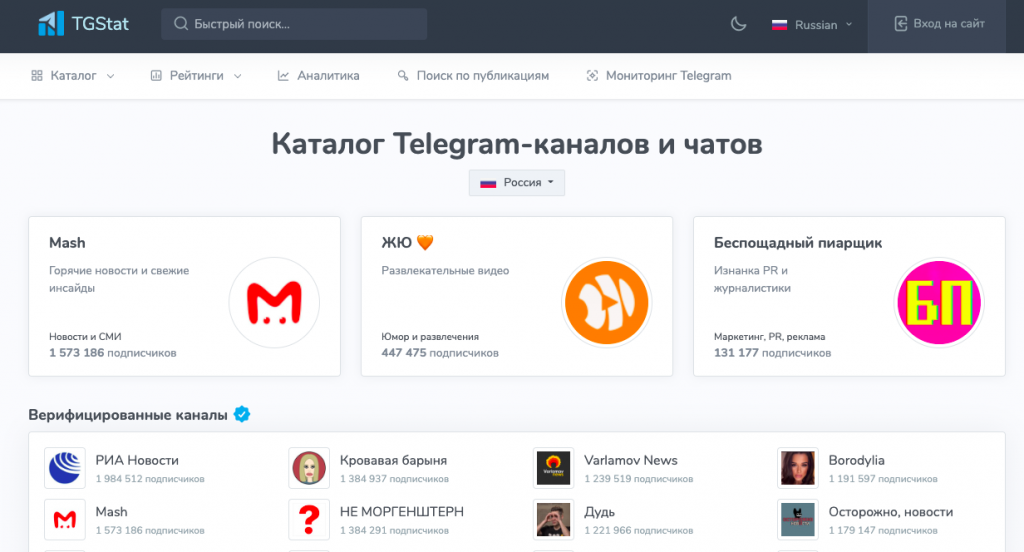Viewport: 1024px width, 552px height.
Task: Open the Mash featured card title
Action: [x=67, y=242]
